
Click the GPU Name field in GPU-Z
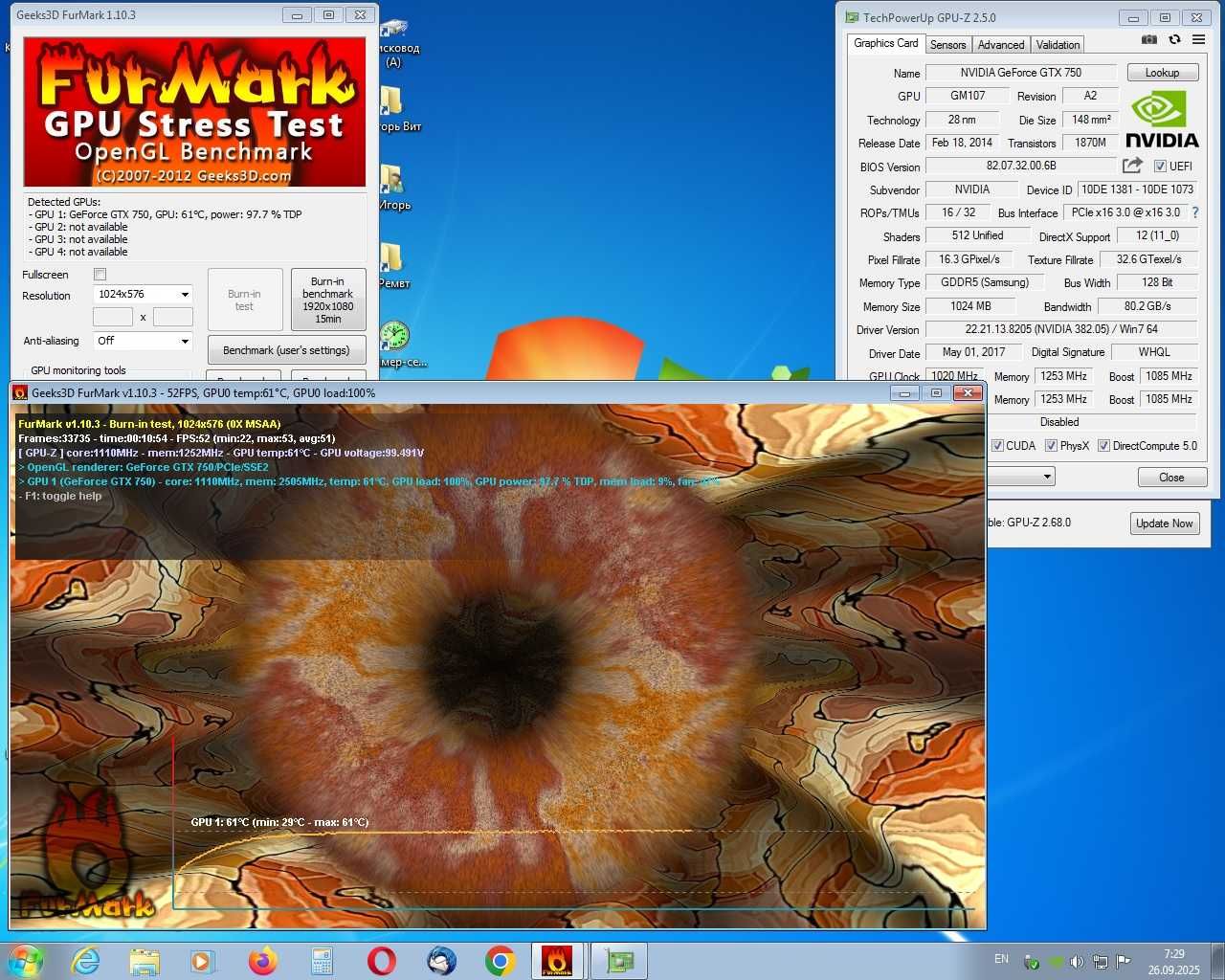1020,73
